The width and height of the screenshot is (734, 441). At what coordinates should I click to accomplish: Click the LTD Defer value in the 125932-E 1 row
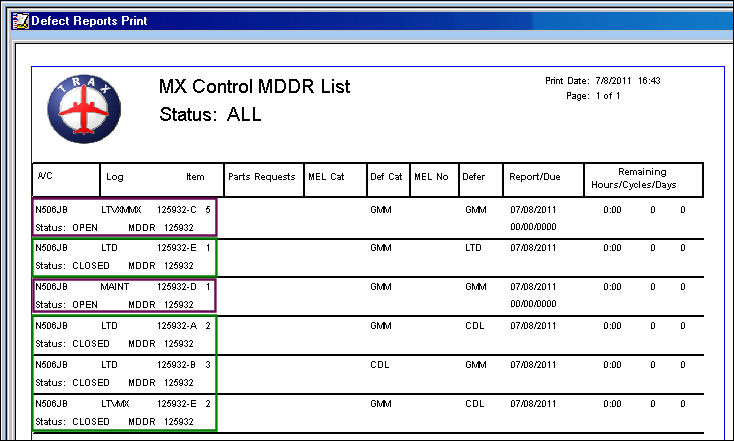click(473, 248)
